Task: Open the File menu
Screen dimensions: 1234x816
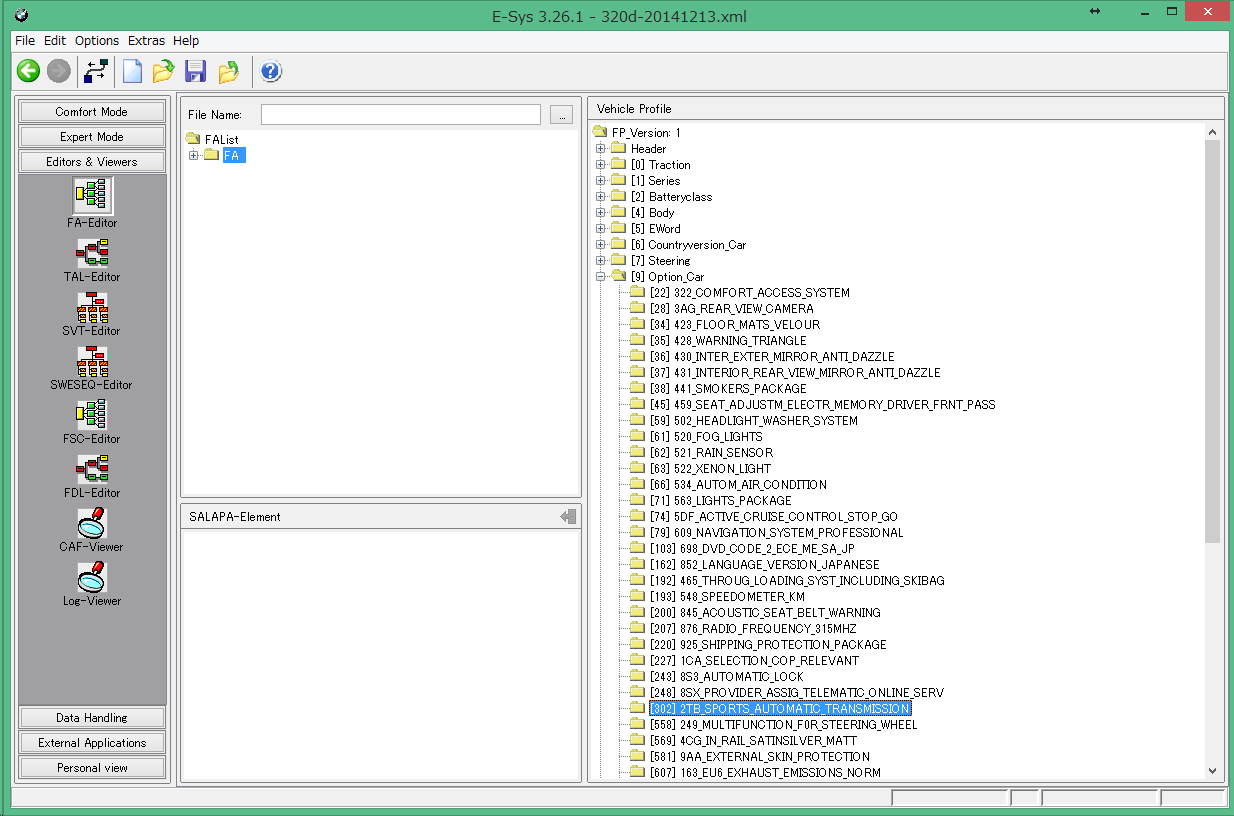Action: coord(25,41)
